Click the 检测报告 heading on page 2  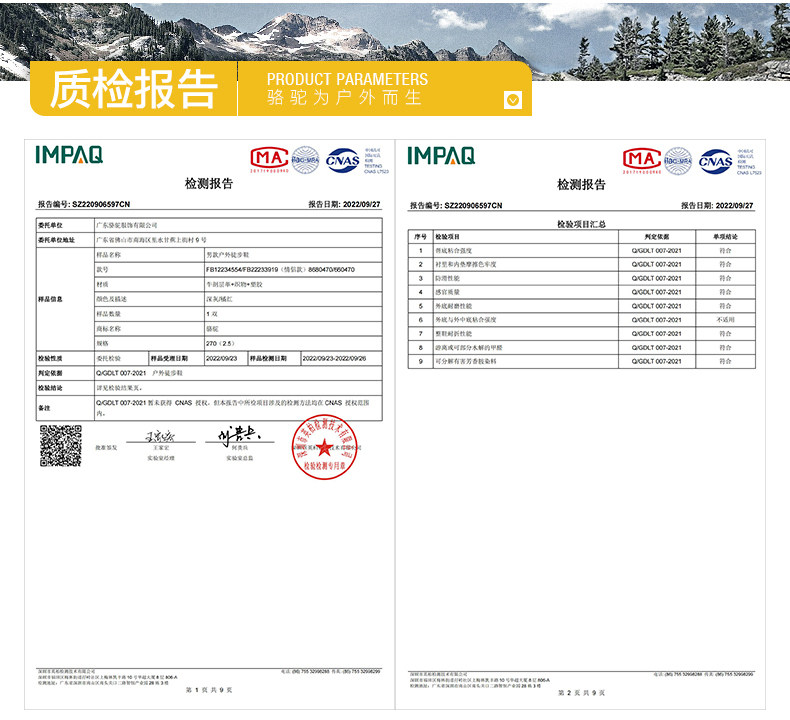tap(581, 184)
